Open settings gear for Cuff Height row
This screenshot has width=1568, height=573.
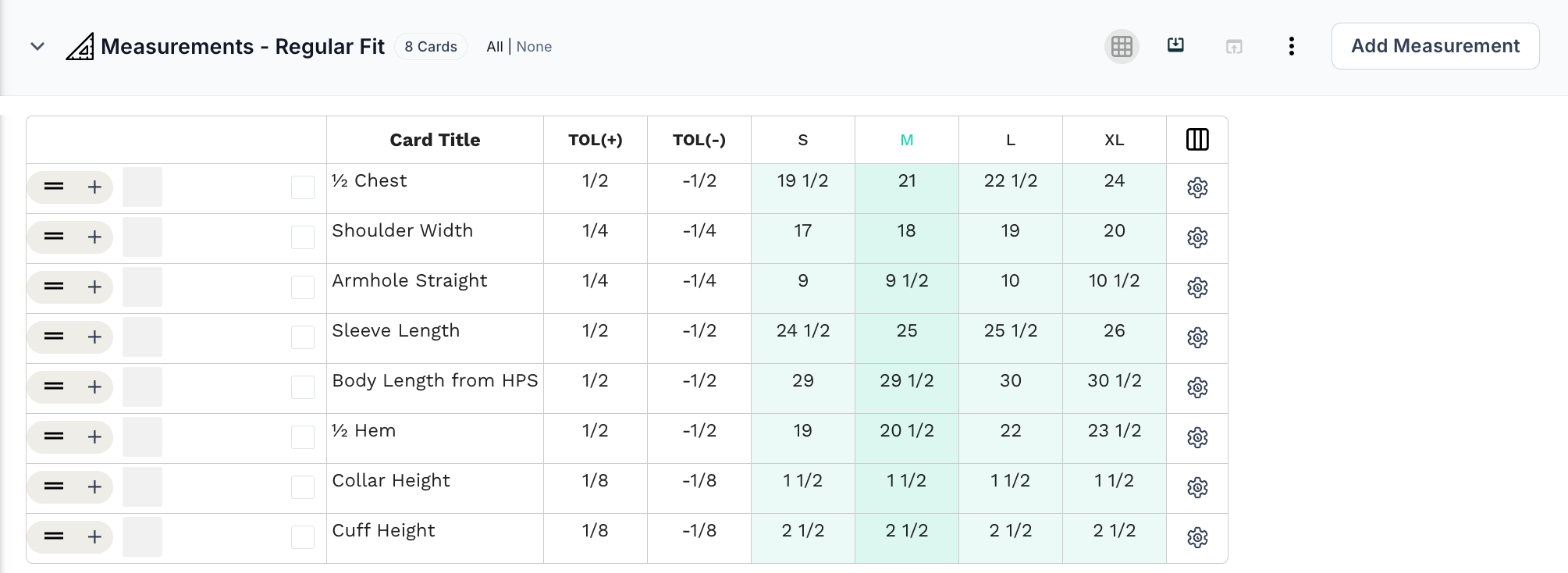tap(1197, 538)
